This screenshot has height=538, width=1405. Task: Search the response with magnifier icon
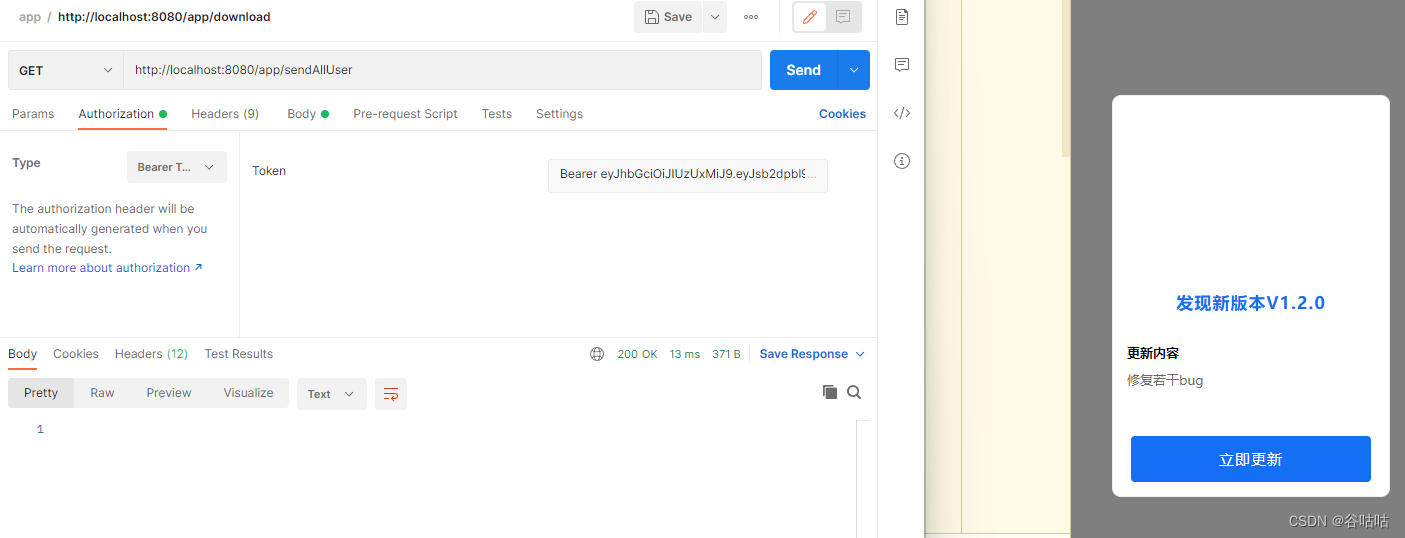click(854, 392)
